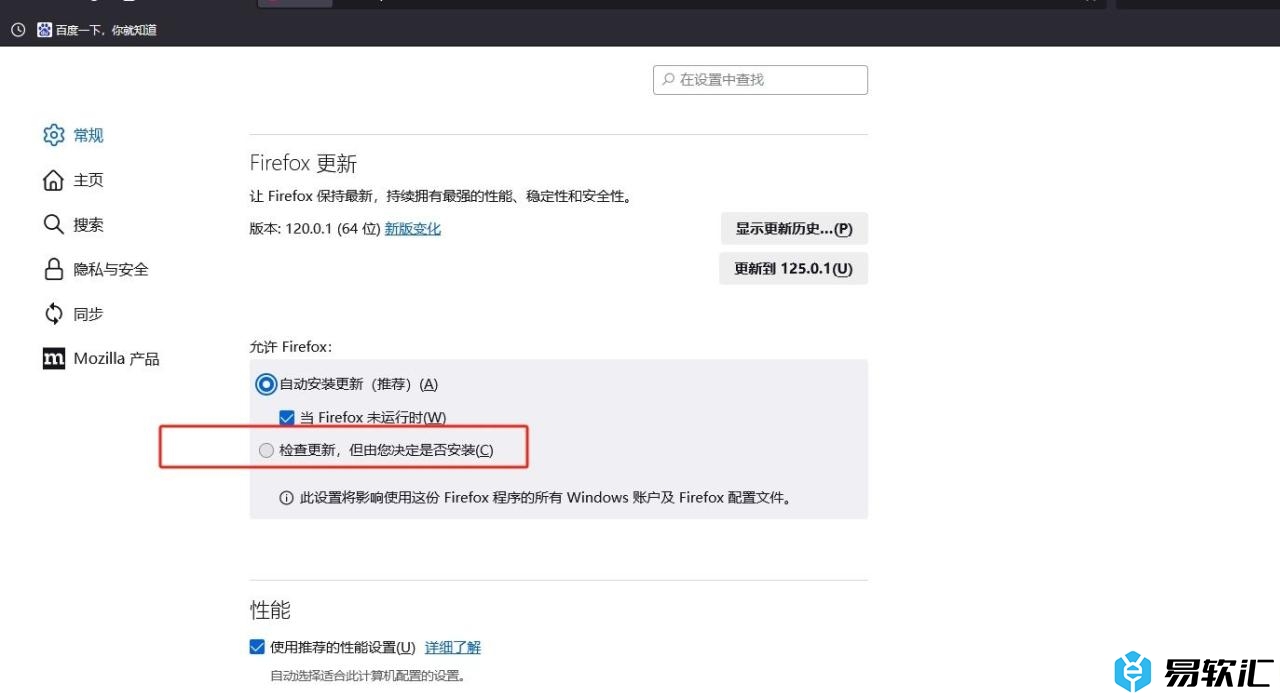Click the 允许 Firefox: label
The width and height of the screenshot is (1280, 697).
click(x=290, y=347)
